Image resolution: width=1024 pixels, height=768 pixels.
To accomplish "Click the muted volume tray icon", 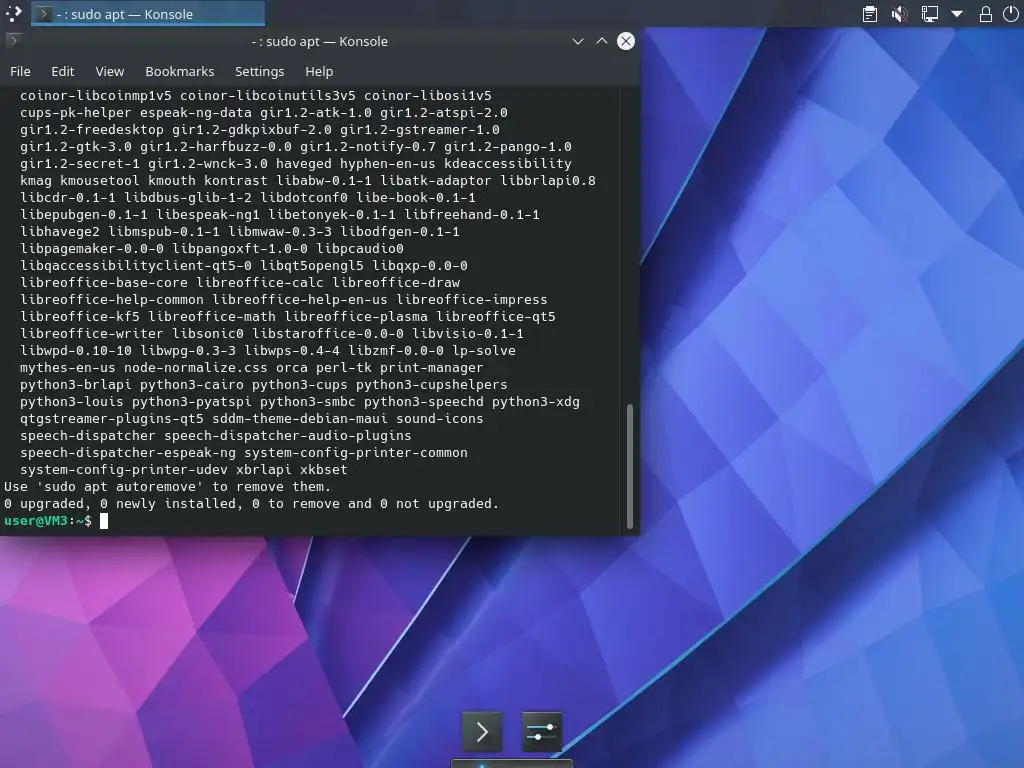I will pos(899,14).
